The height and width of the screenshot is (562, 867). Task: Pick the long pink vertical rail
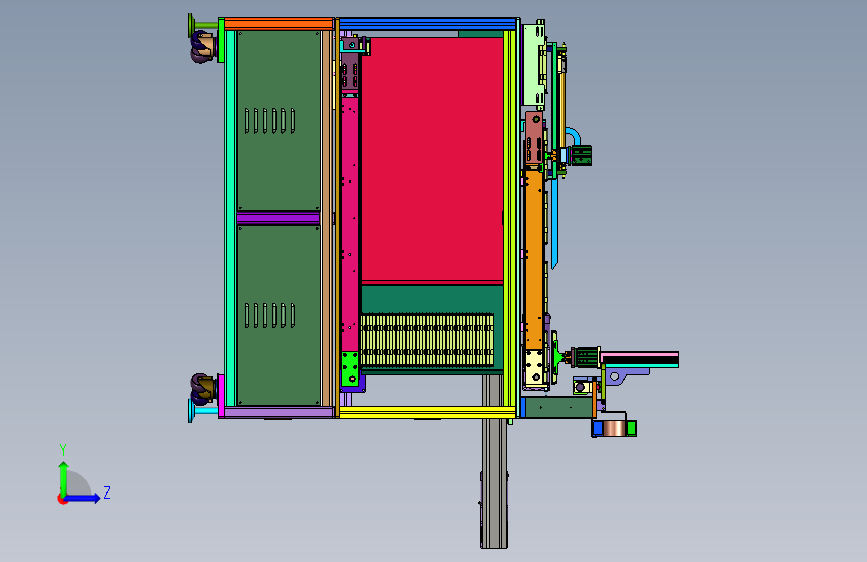(x=349, y=224)
